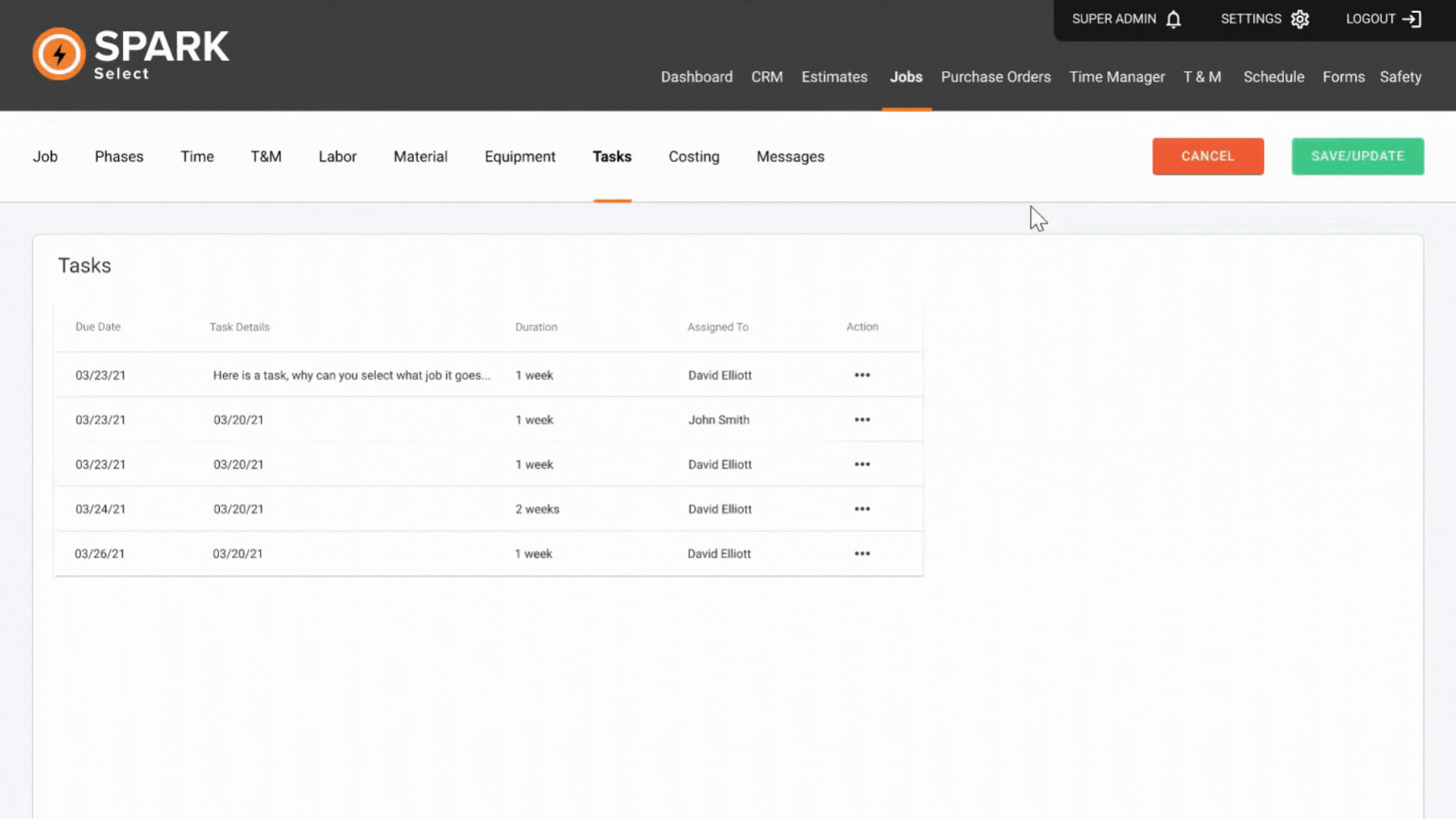Click the Spark Select logo
Screen dimensions: 1456x819
click(x=130, y=54)
